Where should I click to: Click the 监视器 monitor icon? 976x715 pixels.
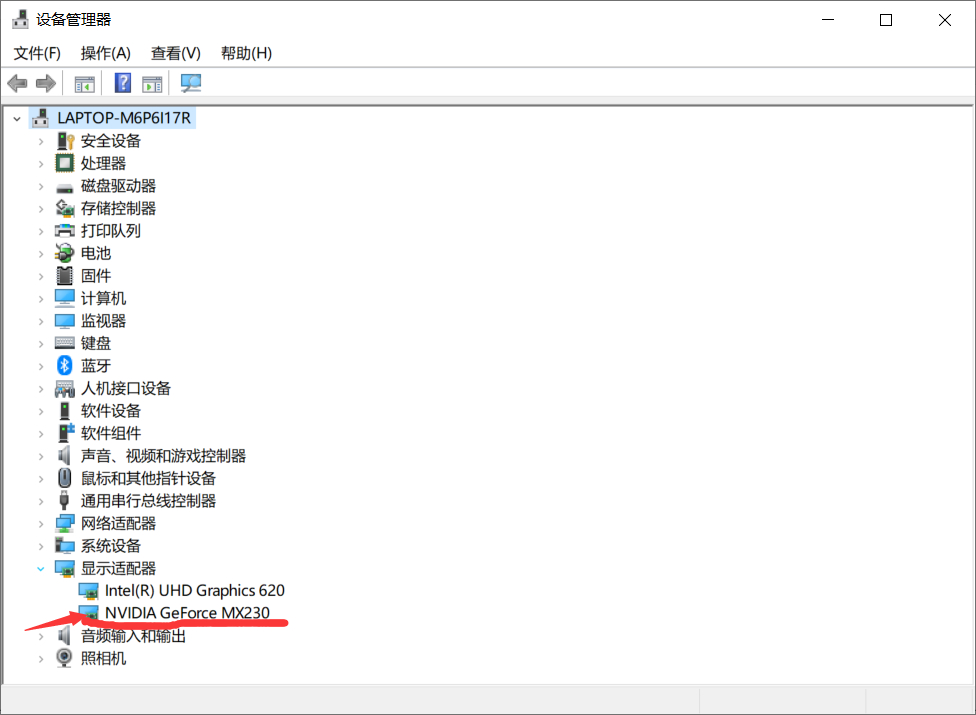tap(65, 321)
